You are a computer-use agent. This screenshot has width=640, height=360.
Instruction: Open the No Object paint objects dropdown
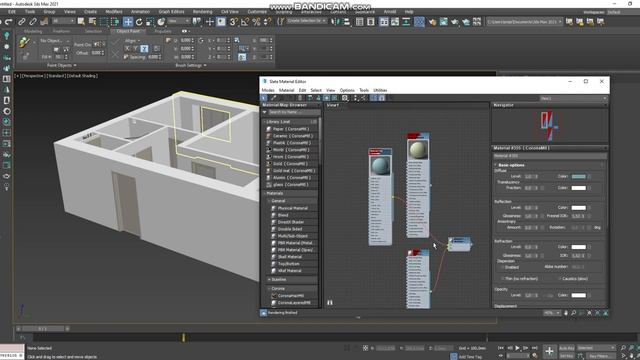(x=56, y=41)
